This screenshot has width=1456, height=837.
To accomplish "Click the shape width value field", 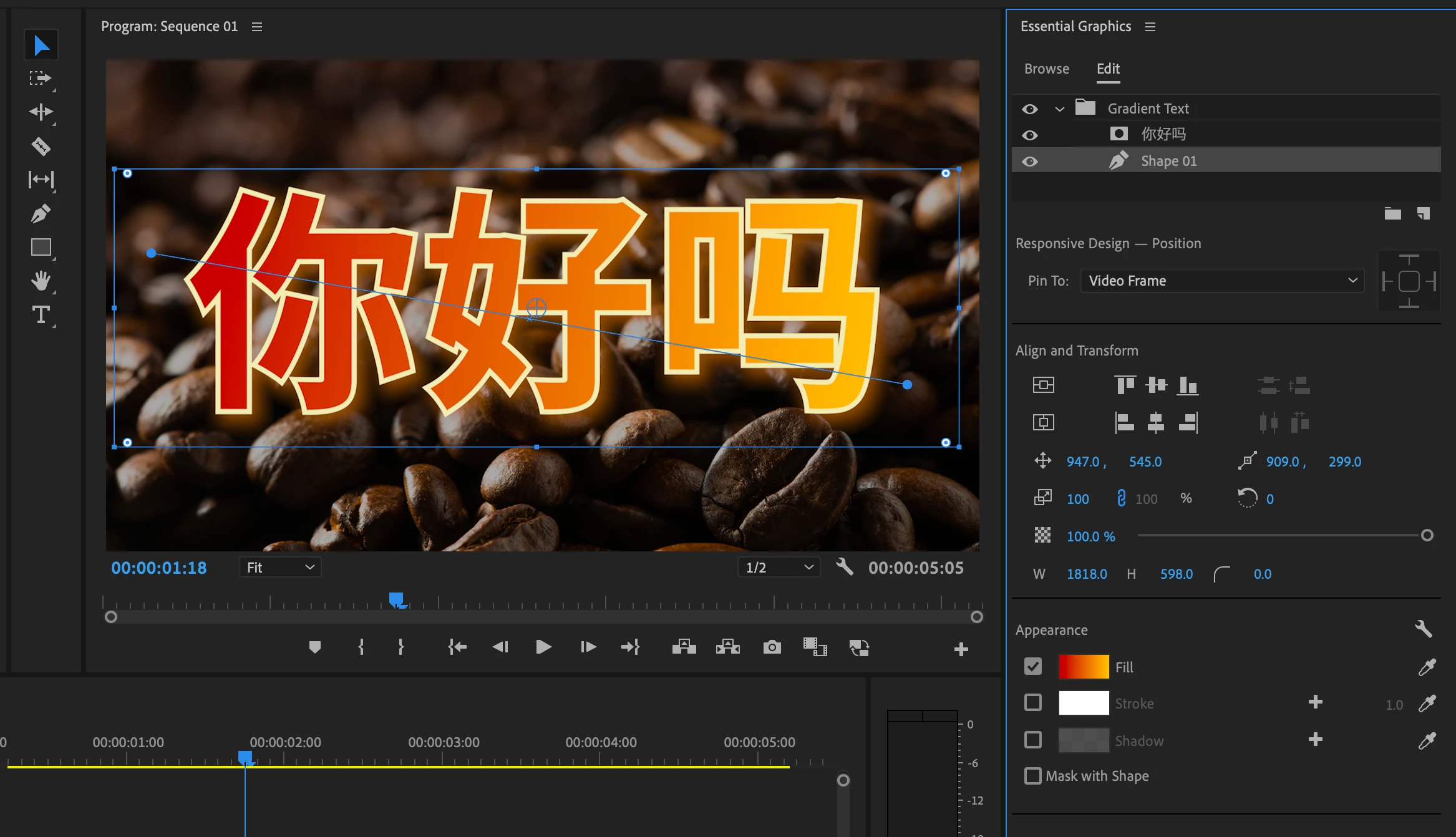I will (x=1087, y=574).
